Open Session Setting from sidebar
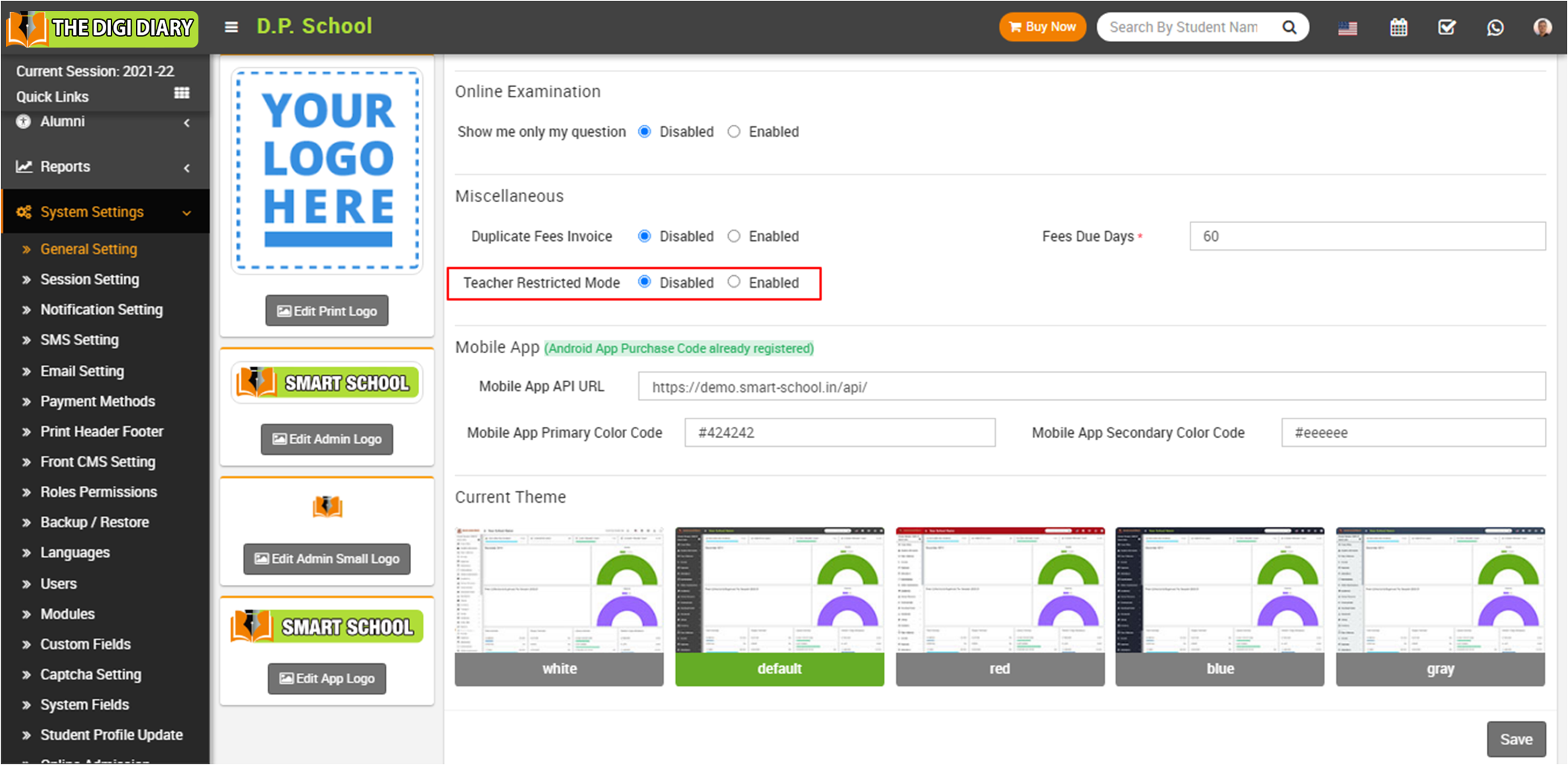 89,280
